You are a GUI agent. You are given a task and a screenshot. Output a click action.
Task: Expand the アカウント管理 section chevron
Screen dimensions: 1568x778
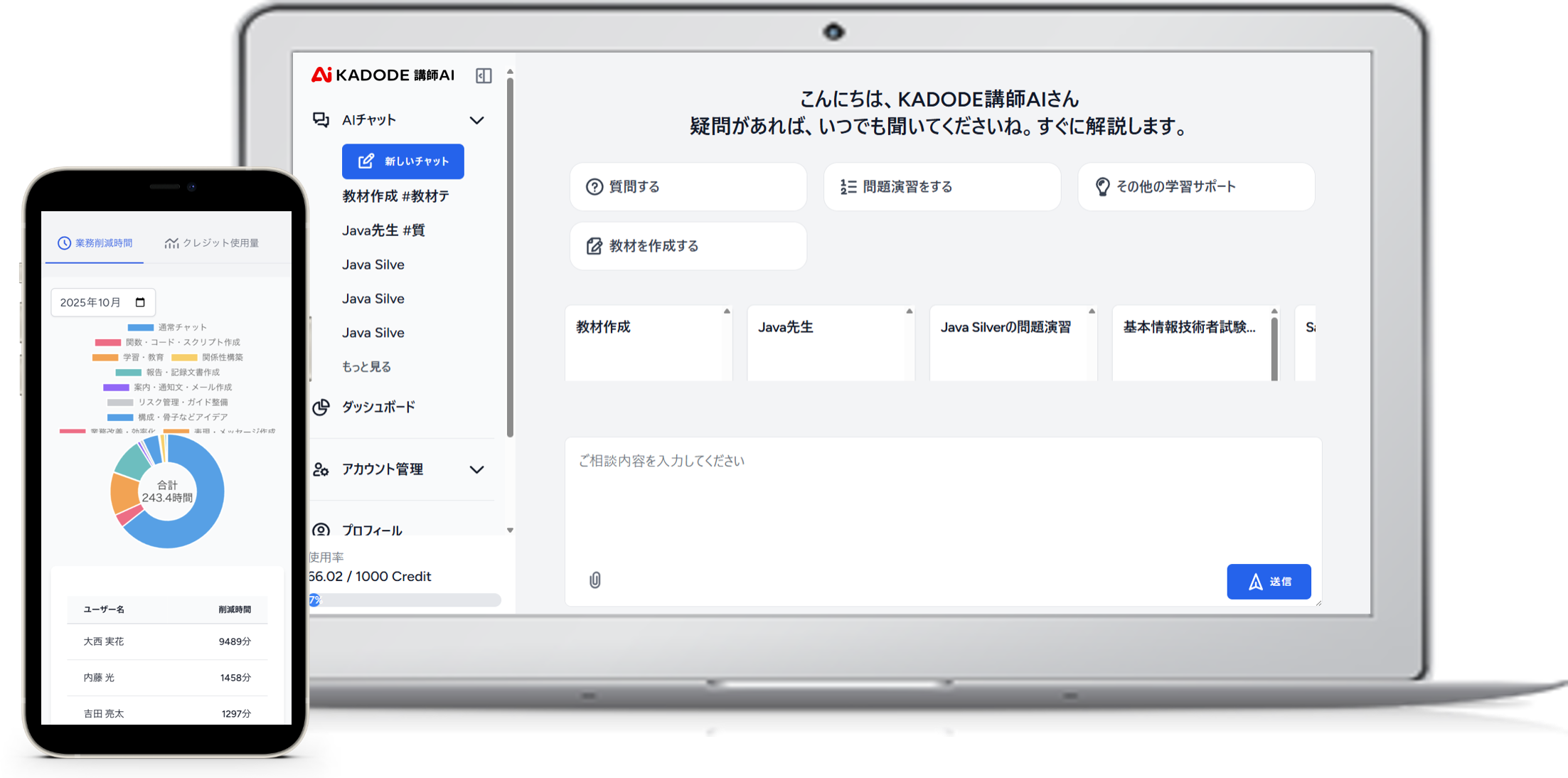(x=477, y=469)
